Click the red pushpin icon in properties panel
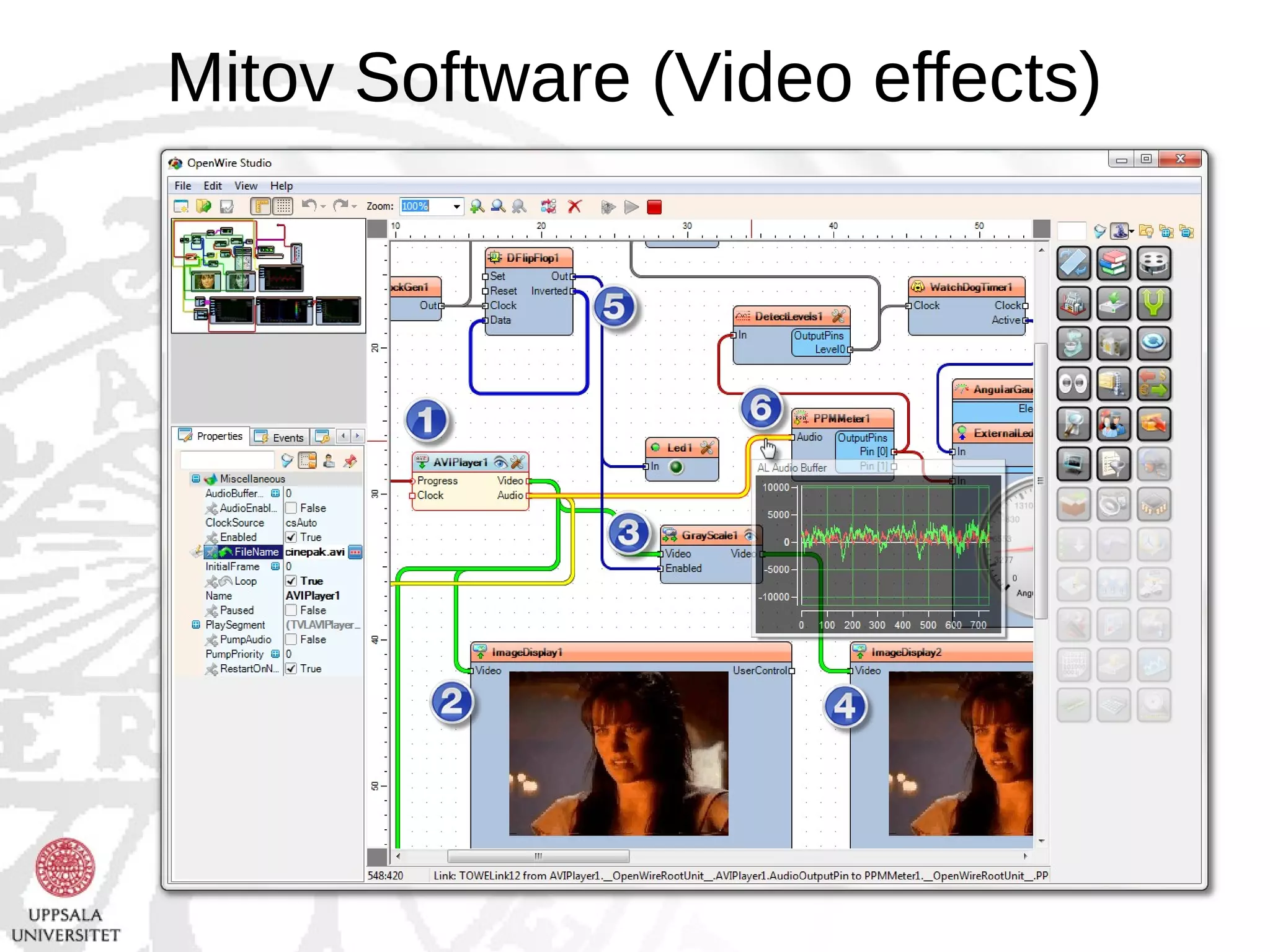The width and height of the screenshot is (1270, 952). (x=350, y=460)
